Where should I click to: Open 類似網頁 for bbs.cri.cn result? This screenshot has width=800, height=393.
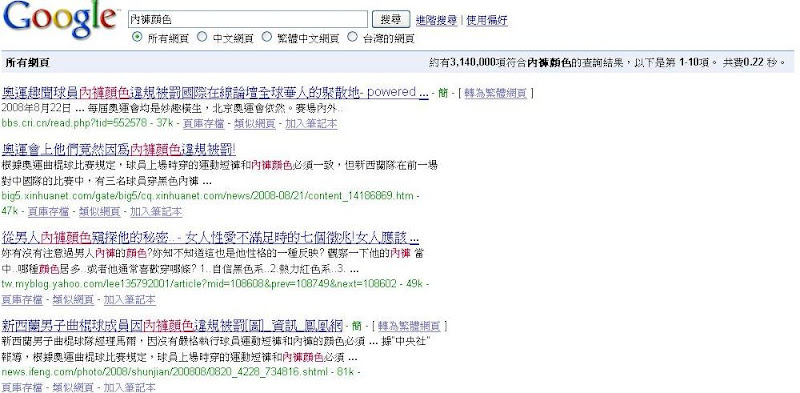tap(255, 124)
